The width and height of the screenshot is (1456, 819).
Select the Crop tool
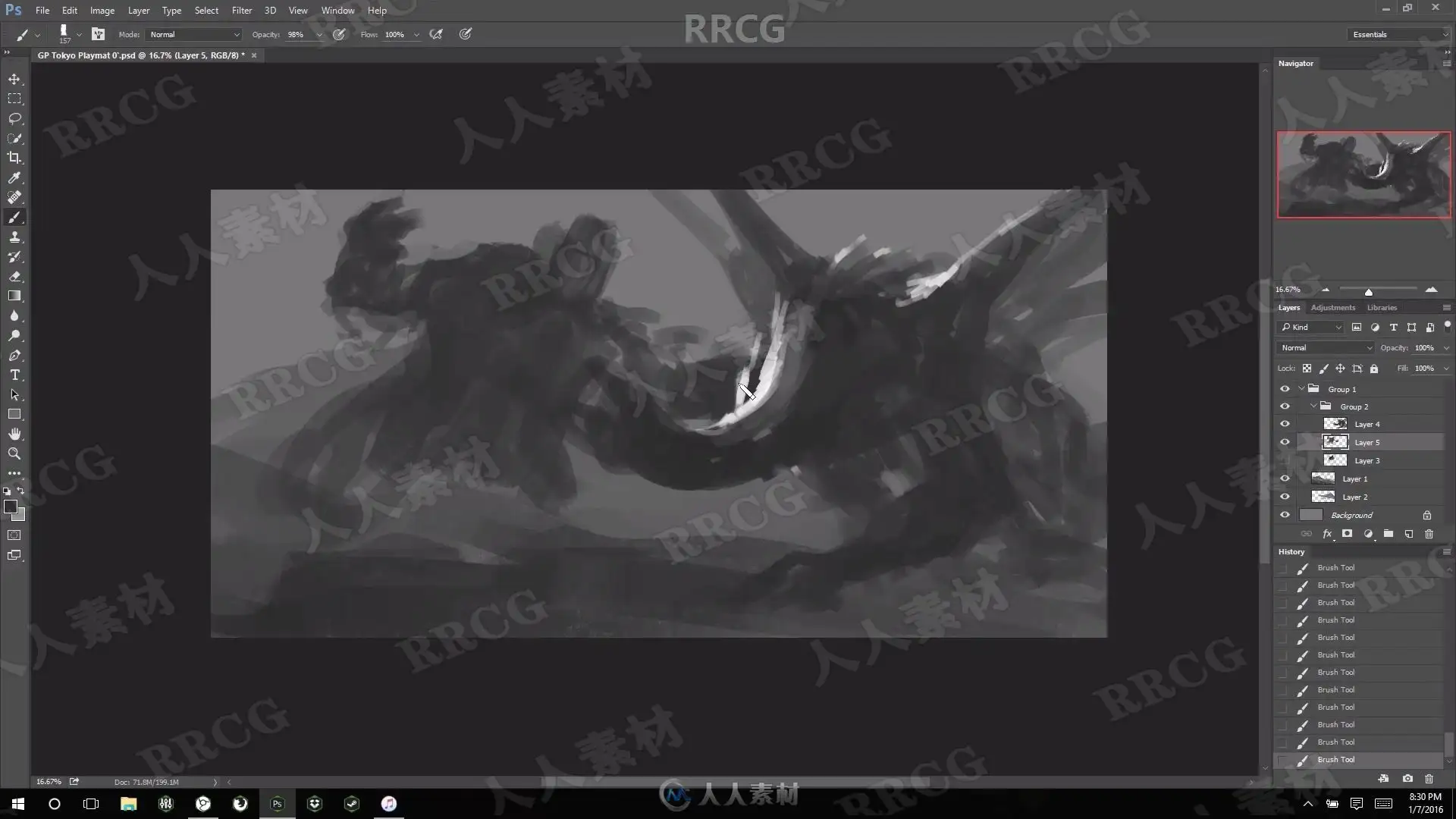[14, 158]
